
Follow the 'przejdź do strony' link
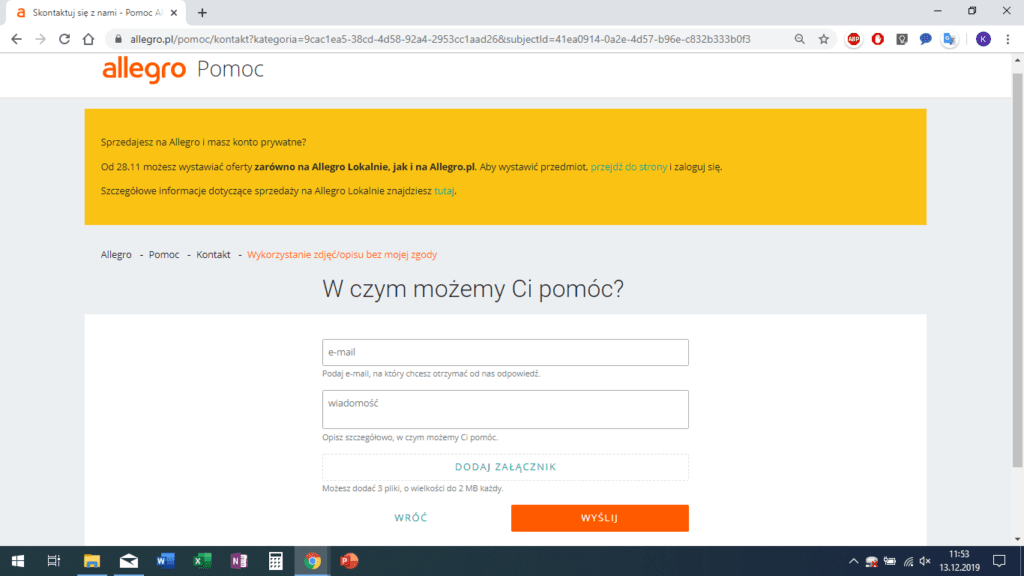[x=628, y=167]
